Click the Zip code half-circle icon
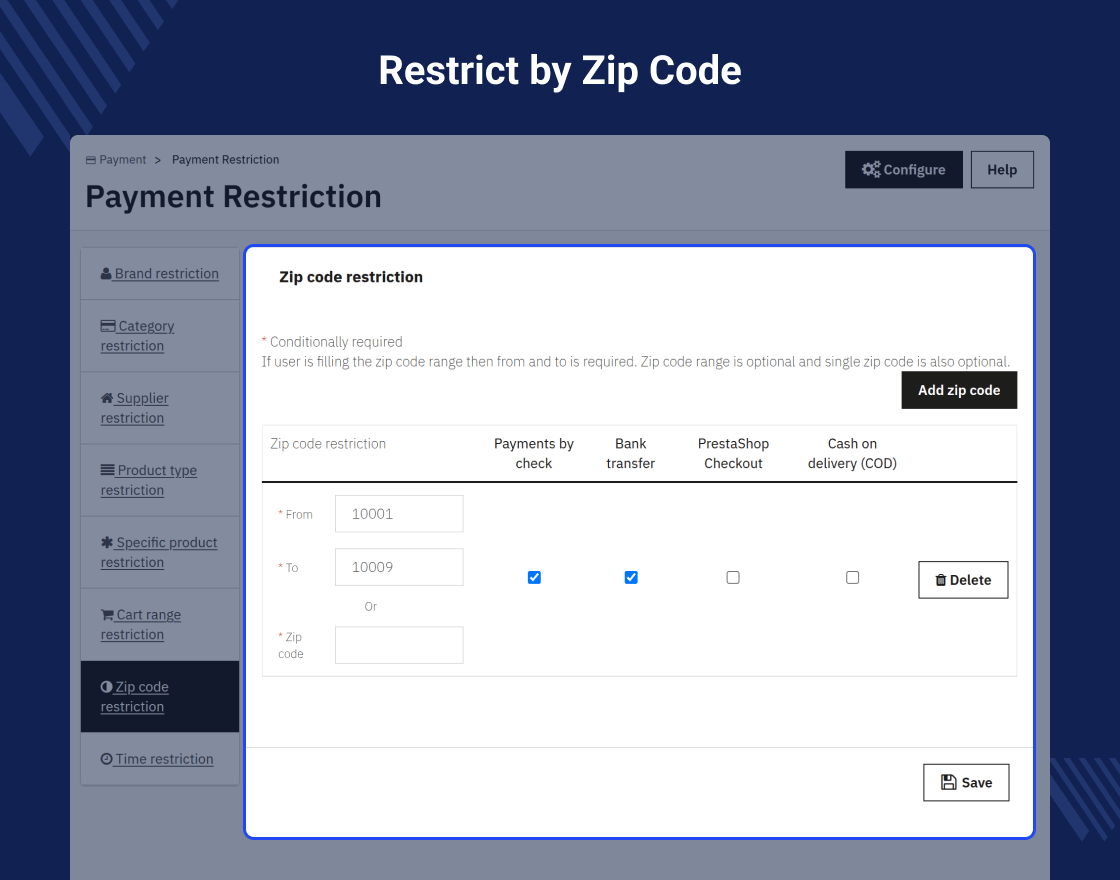This screenshot has height=880, width=1120. click(106, 686)
